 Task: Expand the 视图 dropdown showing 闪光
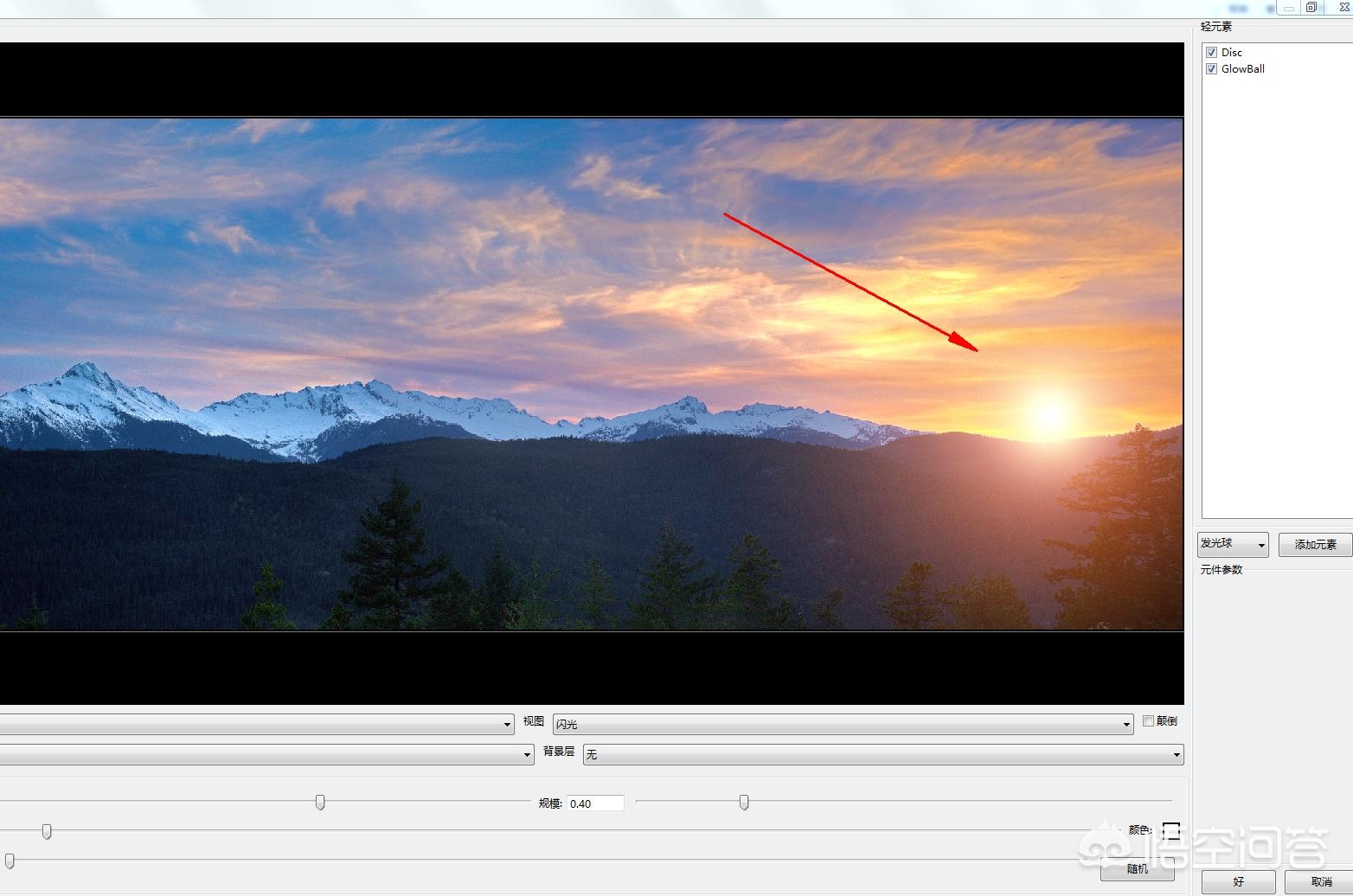843,724
